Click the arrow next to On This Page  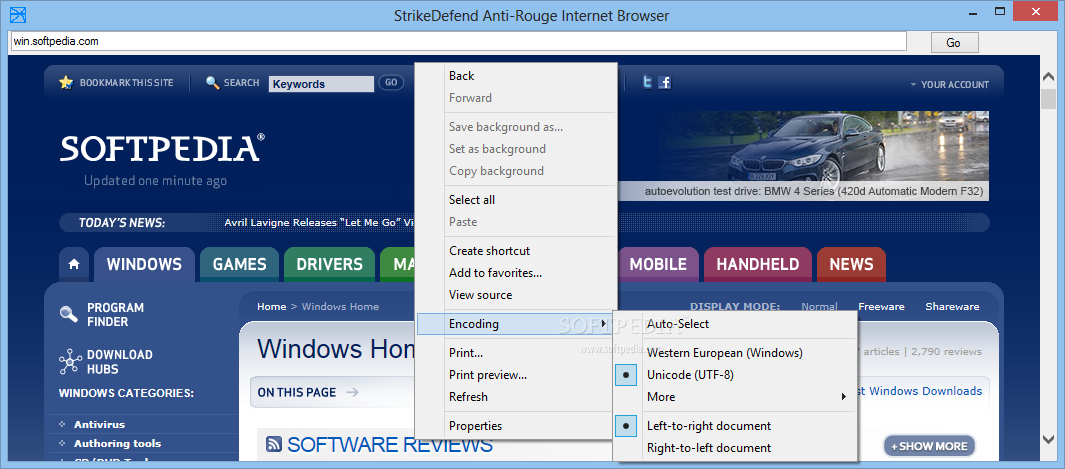(352, 392)
